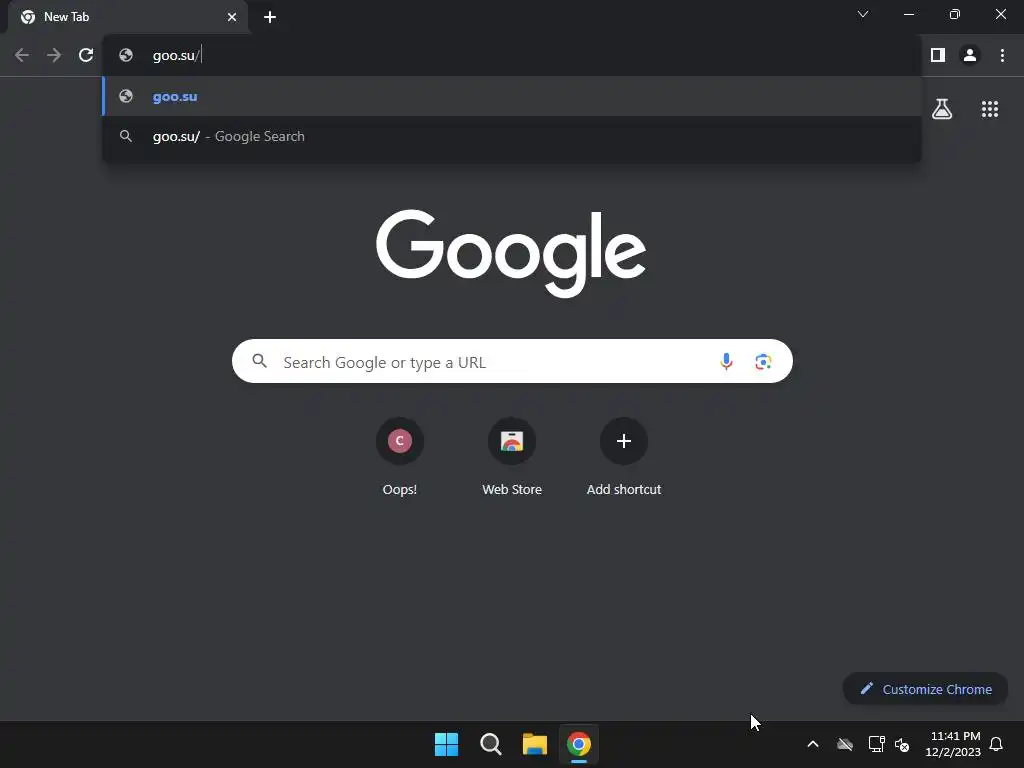The width and height of the screenshot is (1024, 768).
Task: Add a new shortcut tile
Action: tap(624, 458)
